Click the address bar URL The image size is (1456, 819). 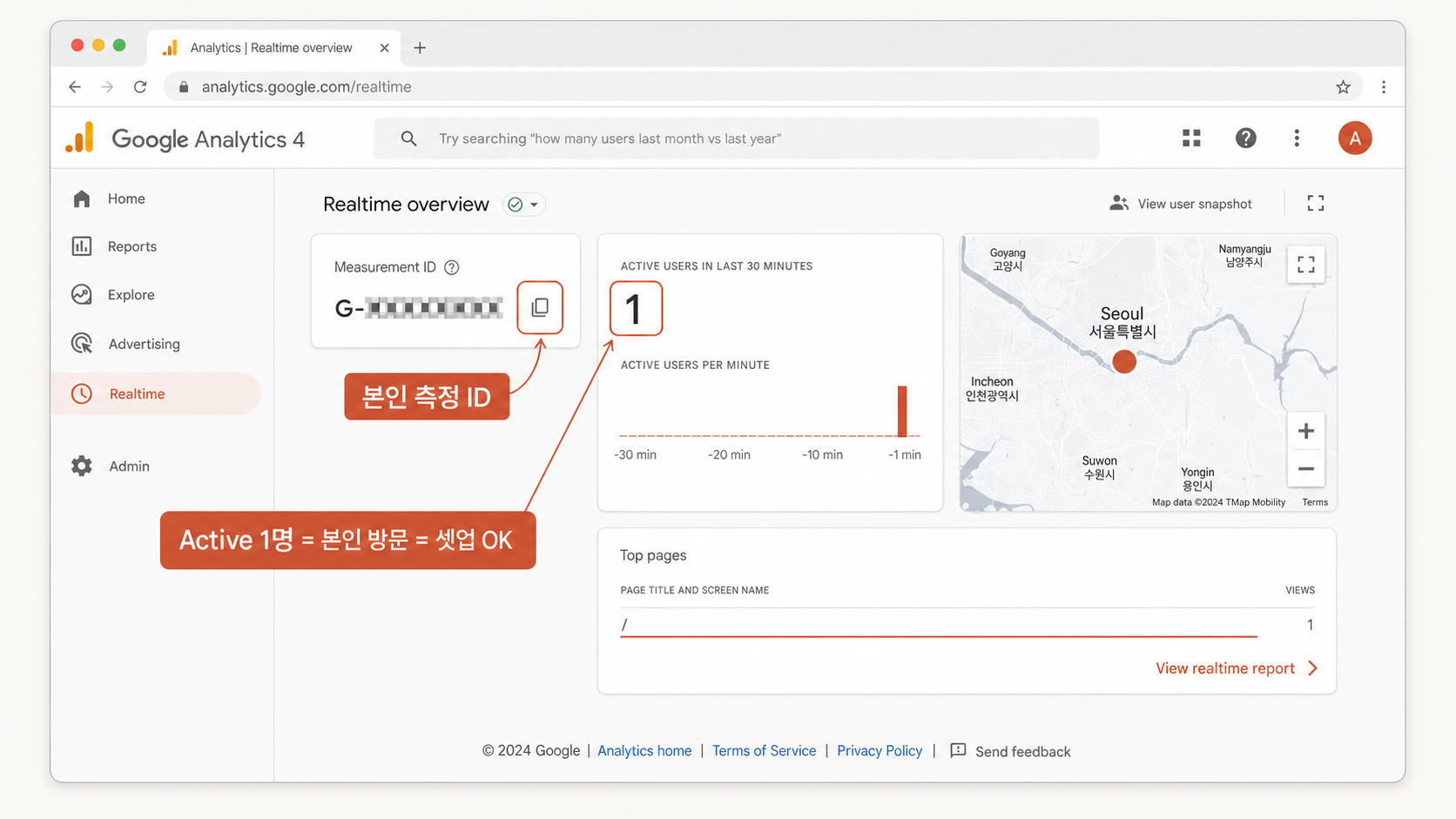[307, 87]
